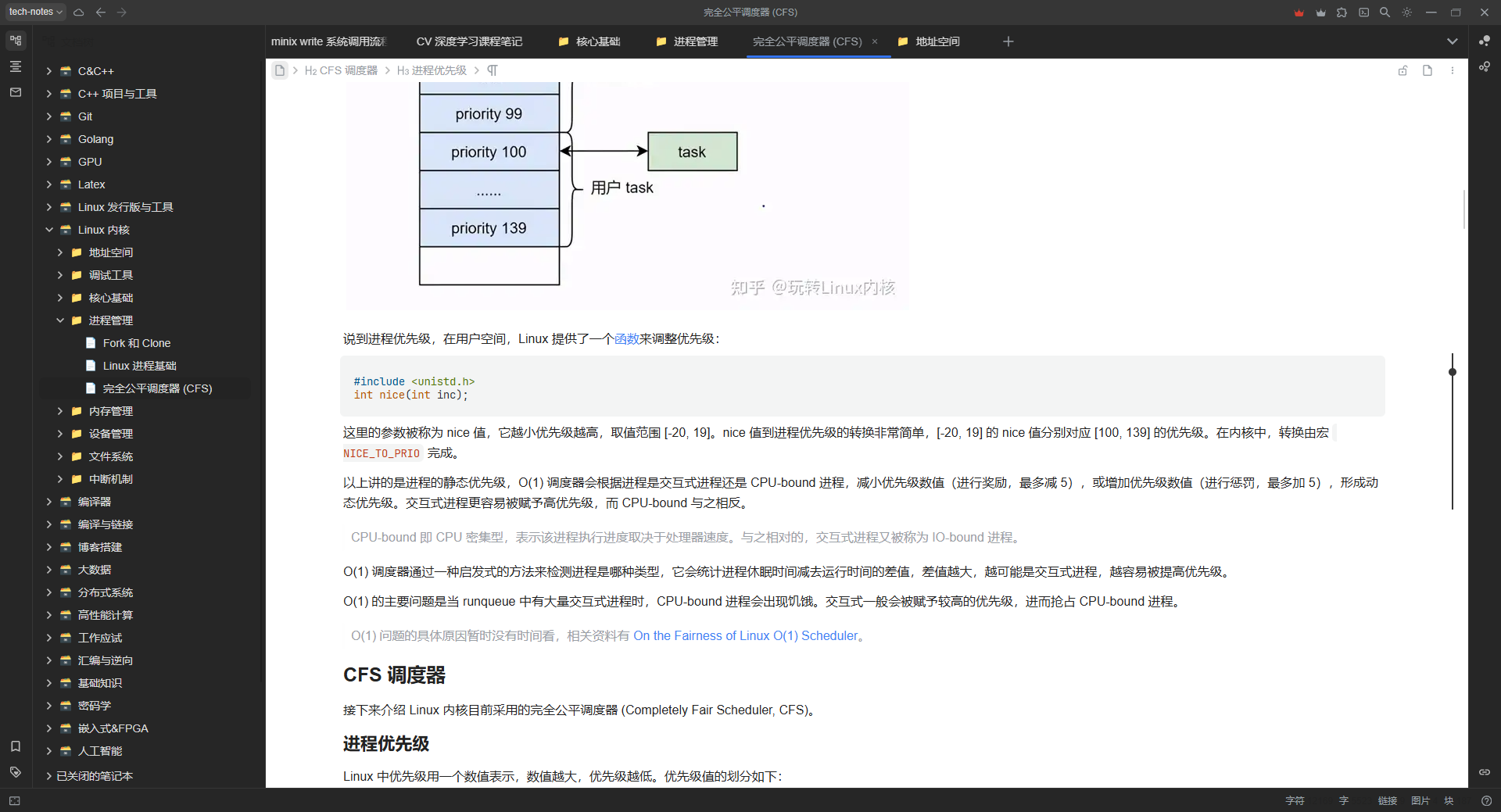Close the 完全公平调度器 (CFS) tab
The image size is (1501, 812).
click(x=875, y=41)
